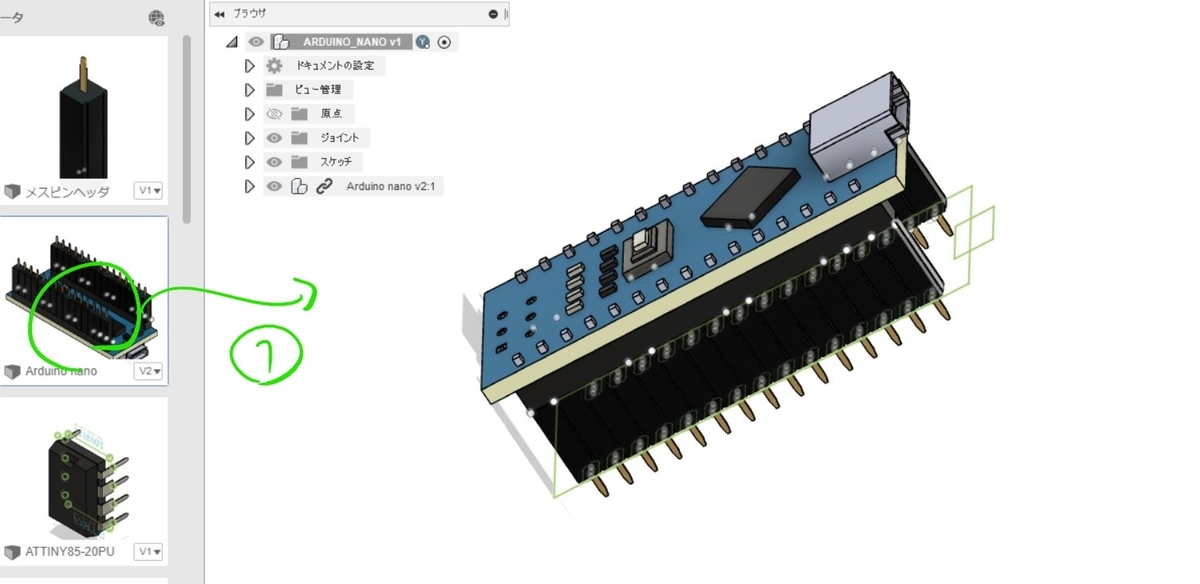
Task: Click the cube icon beside ATTINY85-20PU
Action: tap(12, 552)
